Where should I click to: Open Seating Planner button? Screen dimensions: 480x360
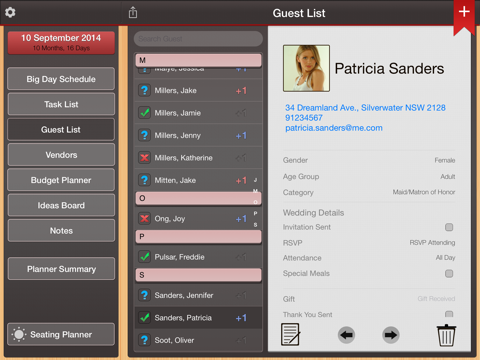(61, 334)
